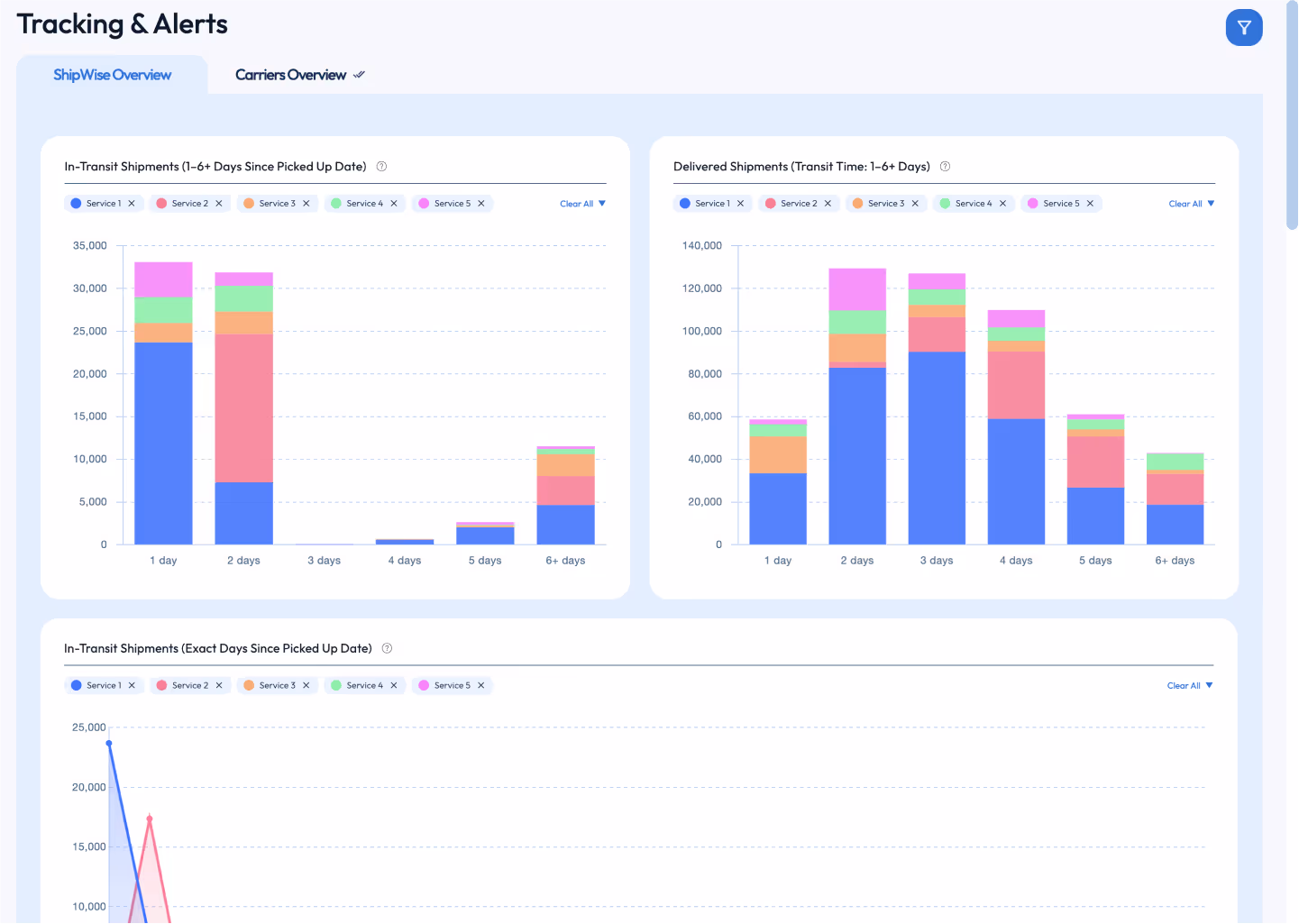Remove Service 2 chip in Delivered Shipments chart
This screenshot has height=924, width=1299.
pyautogui.click(x=828, y=204)
